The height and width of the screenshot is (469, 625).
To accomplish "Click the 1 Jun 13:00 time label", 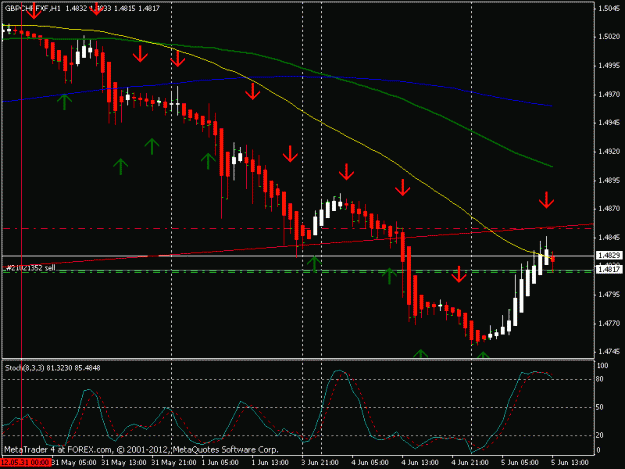I will pos(270,463).
